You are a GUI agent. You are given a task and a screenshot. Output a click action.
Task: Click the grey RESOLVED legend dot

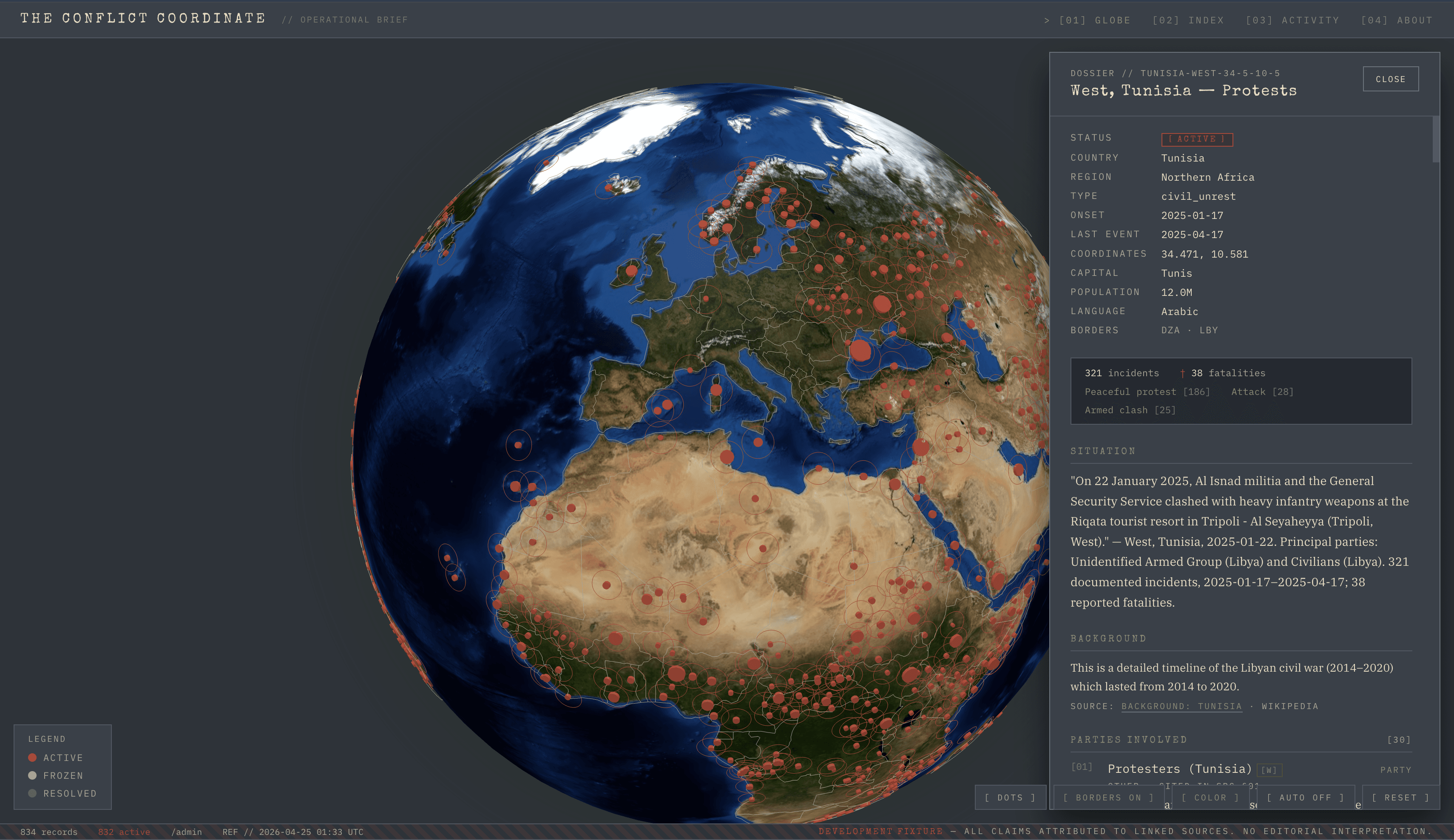pos(32,793)
